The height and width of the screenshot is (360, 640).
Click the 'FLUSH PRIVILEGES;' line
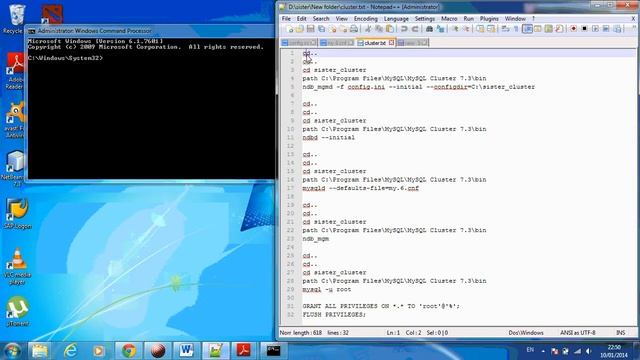click(x=334, y=315)
